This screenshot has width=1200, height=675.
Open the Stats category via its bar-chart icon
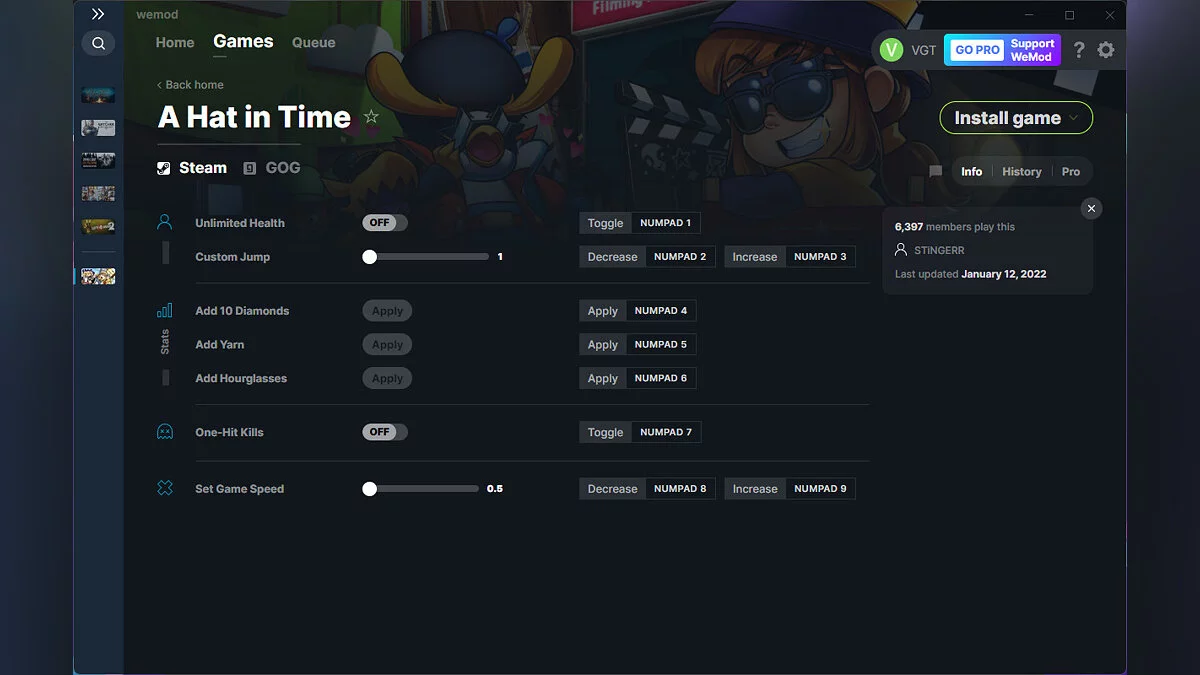(x=164, y=311)
